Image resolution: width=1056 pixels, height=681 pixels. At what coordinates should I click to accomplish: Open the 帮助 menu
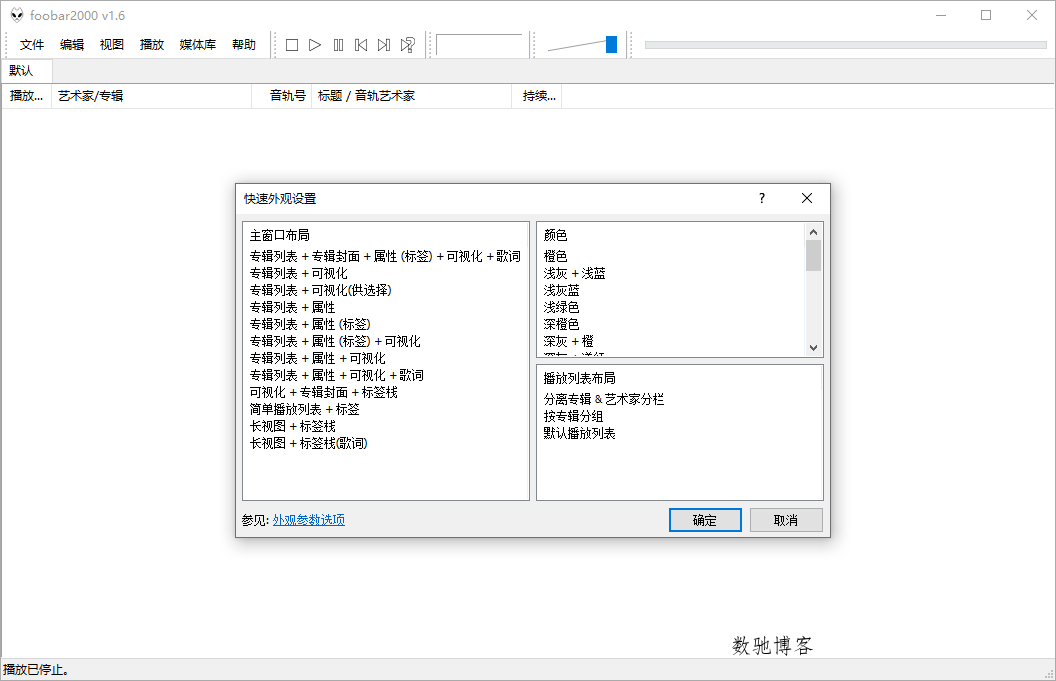(x=244, y=45)
